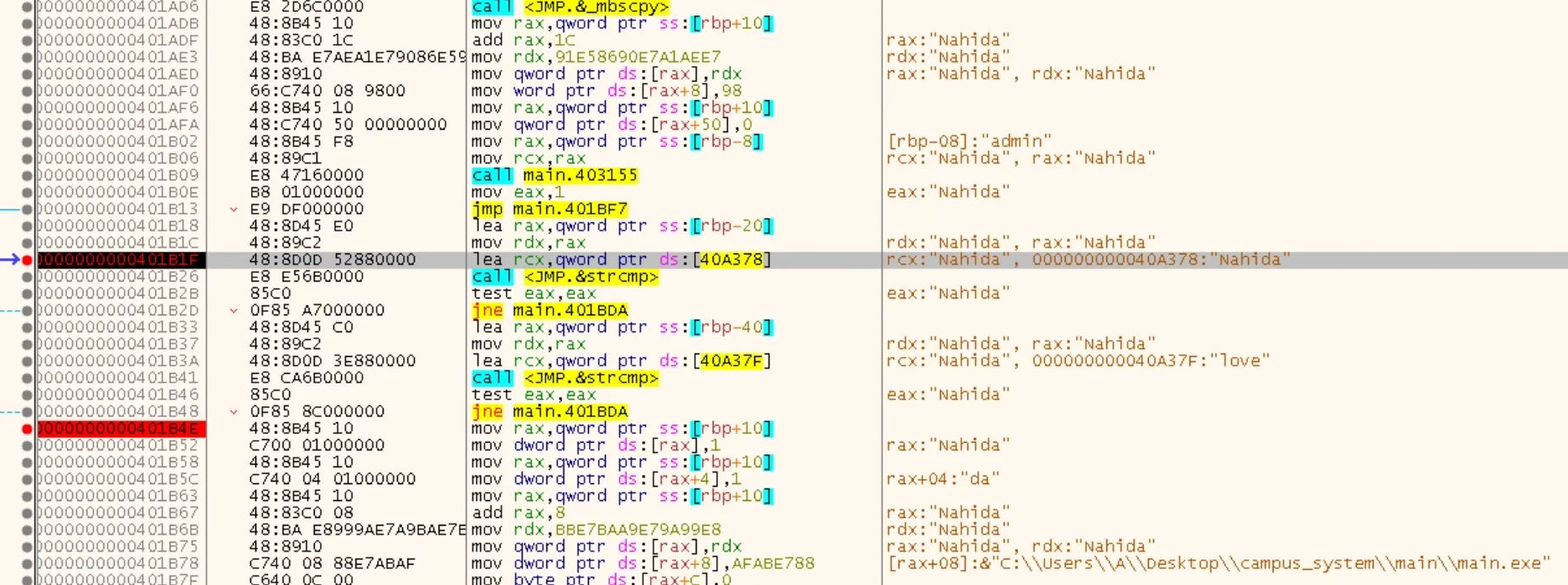Click instruction mov dword ptr ds:[rax+8],AFABE788
Viewport: 1568px width, 585px height.
[643, 564]
